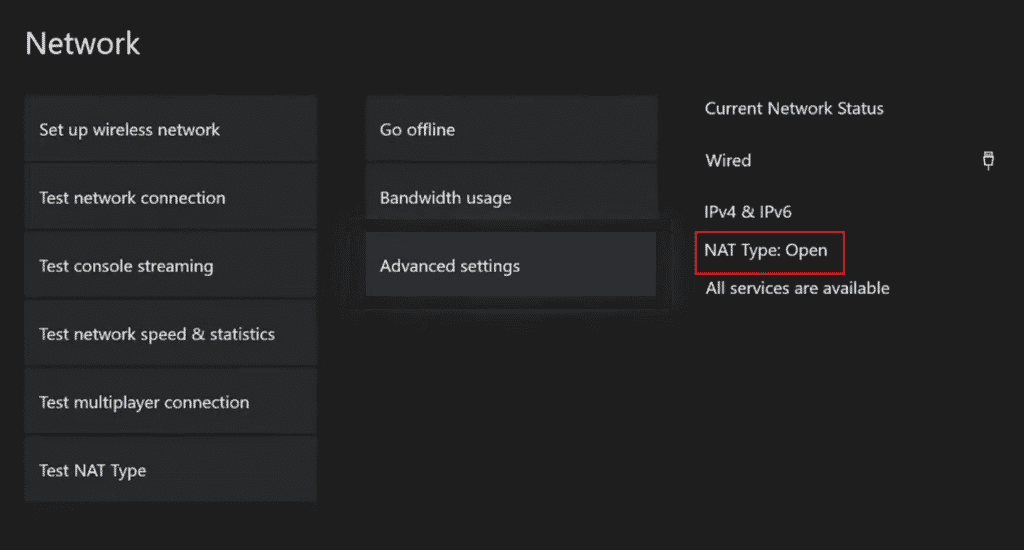
Task: Click the Current Network Status heading
Action: pos(794,108)
